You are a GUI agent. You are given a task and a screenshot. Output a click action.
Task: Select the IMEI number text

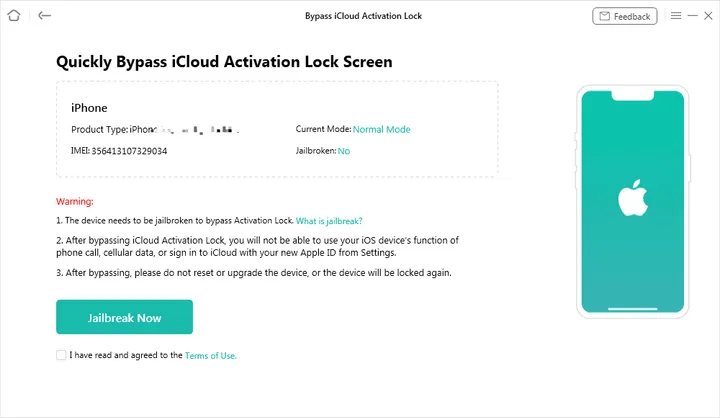[x=129, y=151]
